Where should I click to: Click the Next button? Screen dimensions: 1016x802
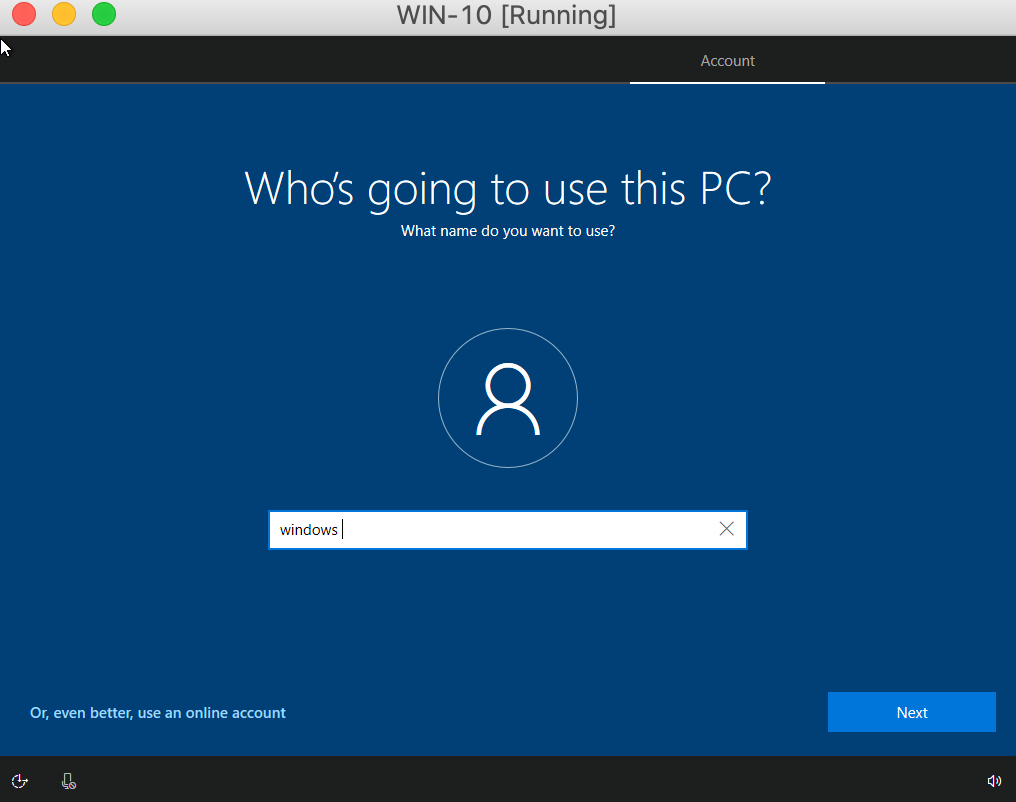pyautogui.click(x=912, y=712)
